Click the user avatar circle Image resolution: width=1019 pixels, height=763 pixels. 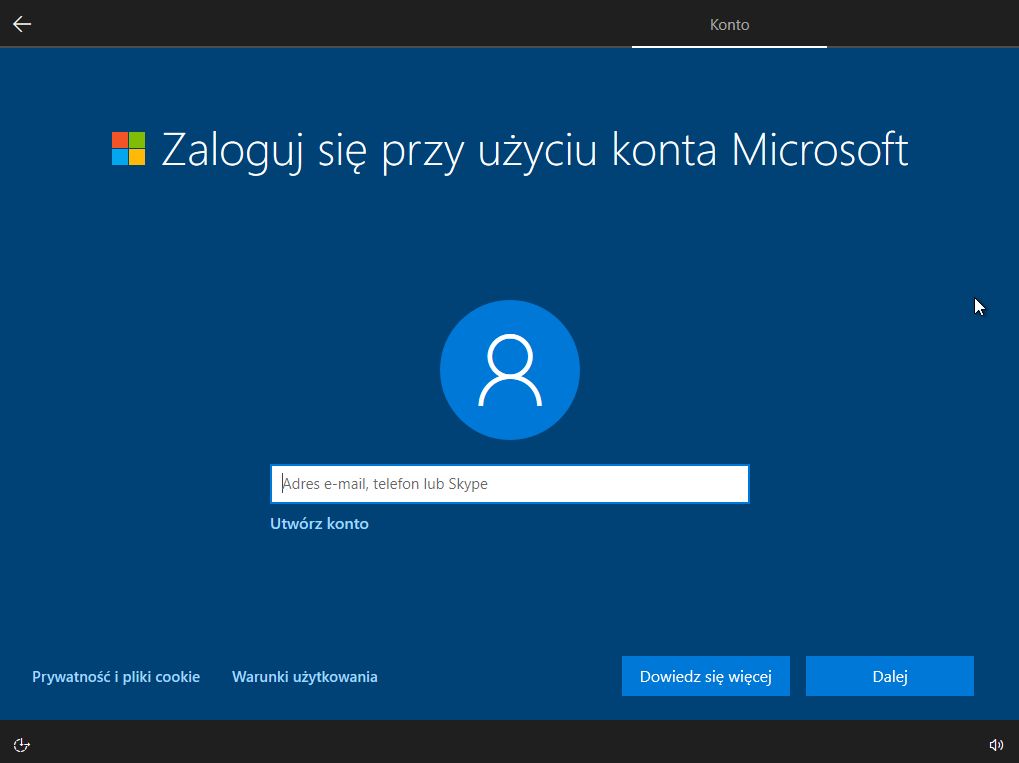pyautogui.click(x=510, y=370)
